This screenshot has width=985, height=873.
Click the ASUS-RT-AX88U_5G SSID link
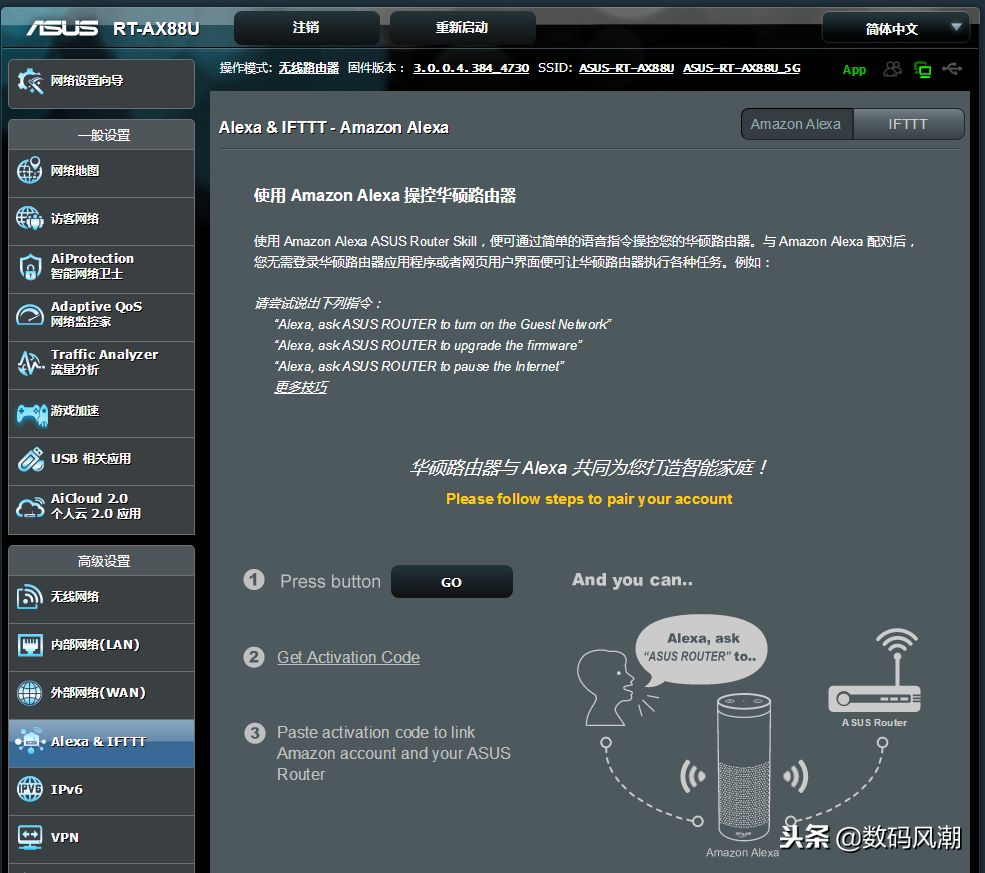click(742, 68)
